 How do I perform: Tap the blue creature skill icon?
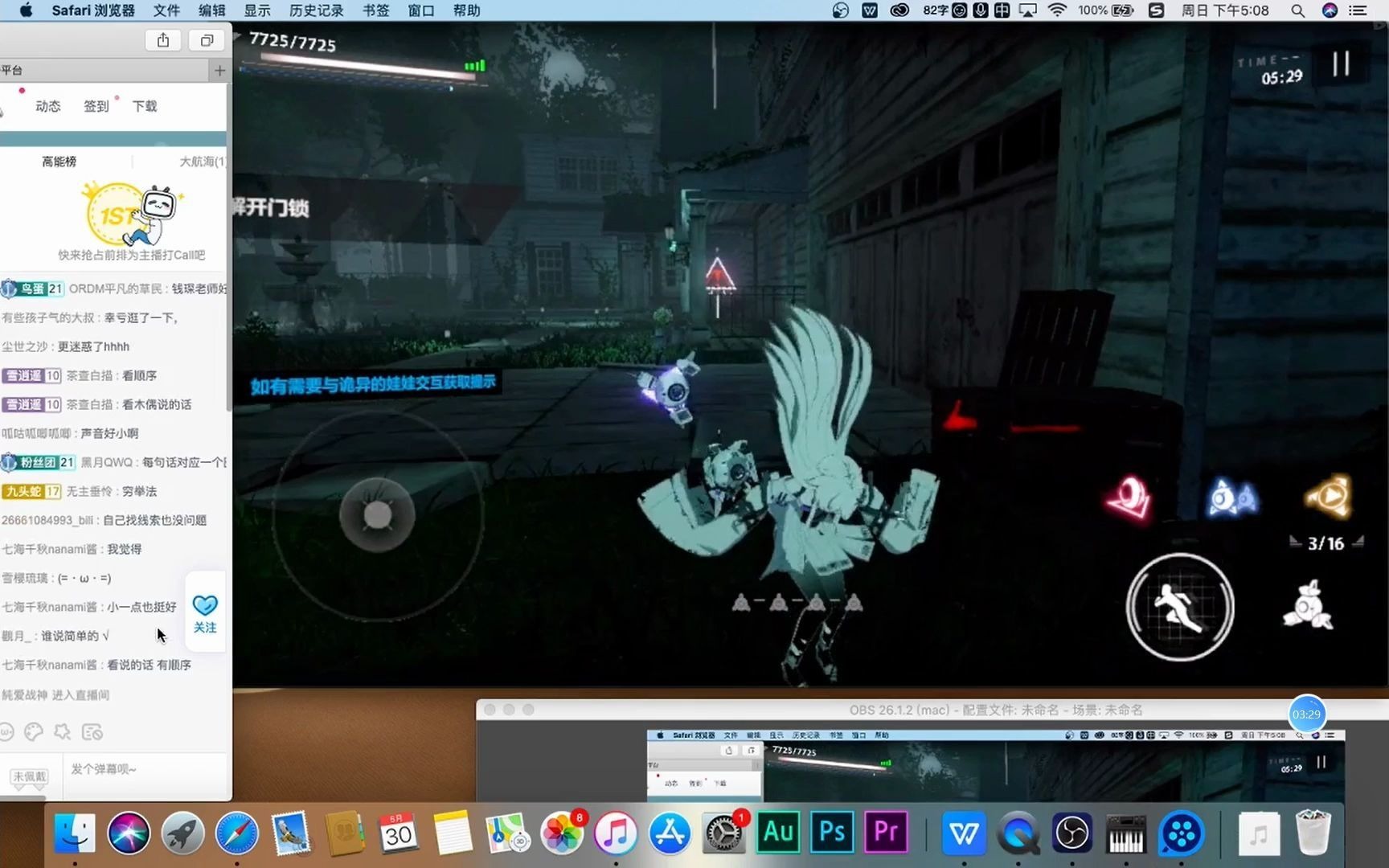pos(1231,497)
